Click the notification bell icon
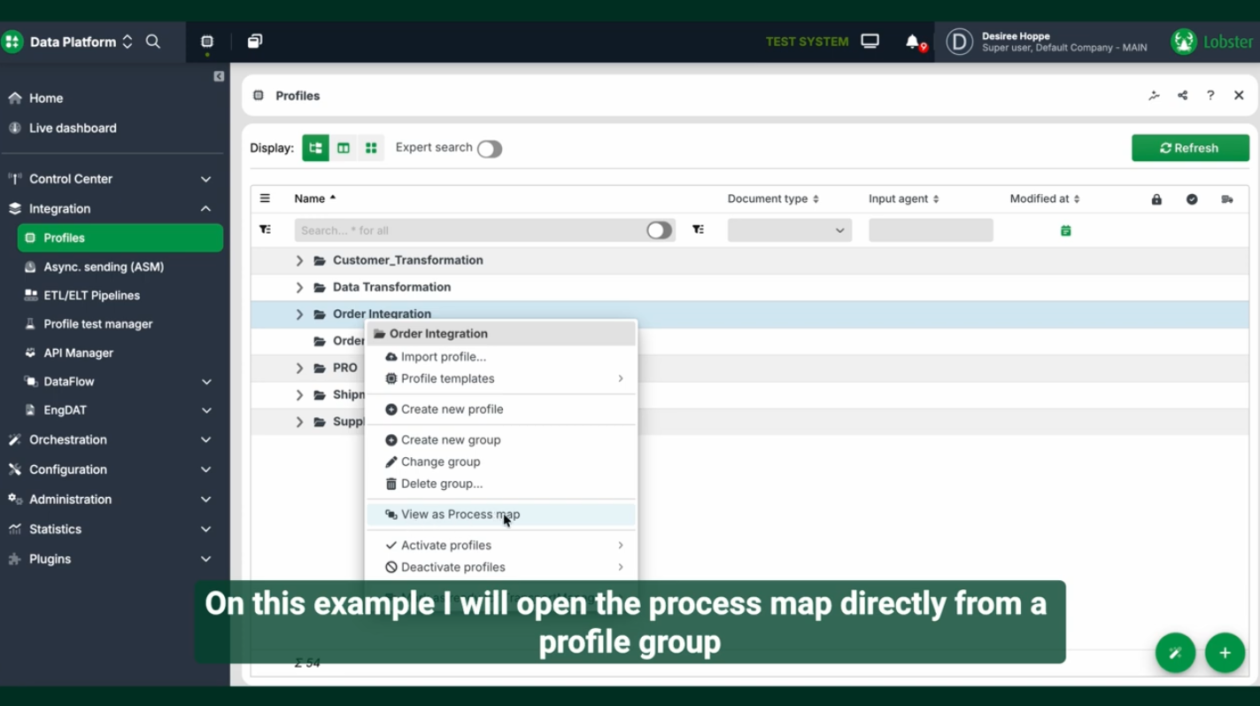This screenshot has width=1260, height=706. point(912,42)
